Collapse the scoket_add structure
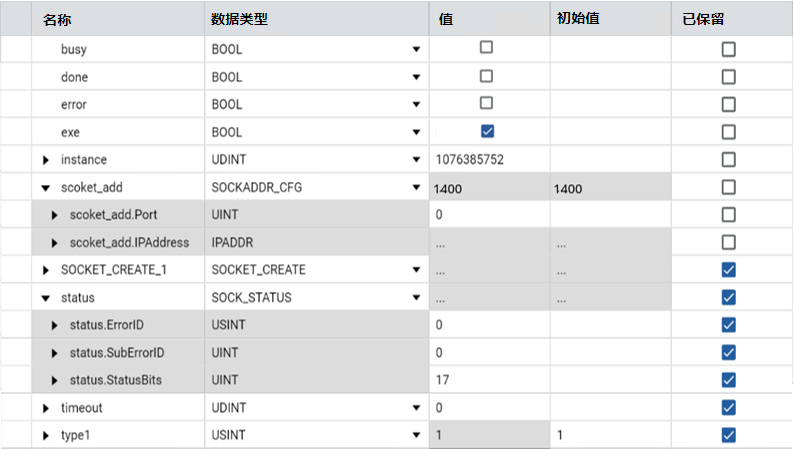Viewport: 794px width, 449px height. pyautogui.click(x=46, y=187)
